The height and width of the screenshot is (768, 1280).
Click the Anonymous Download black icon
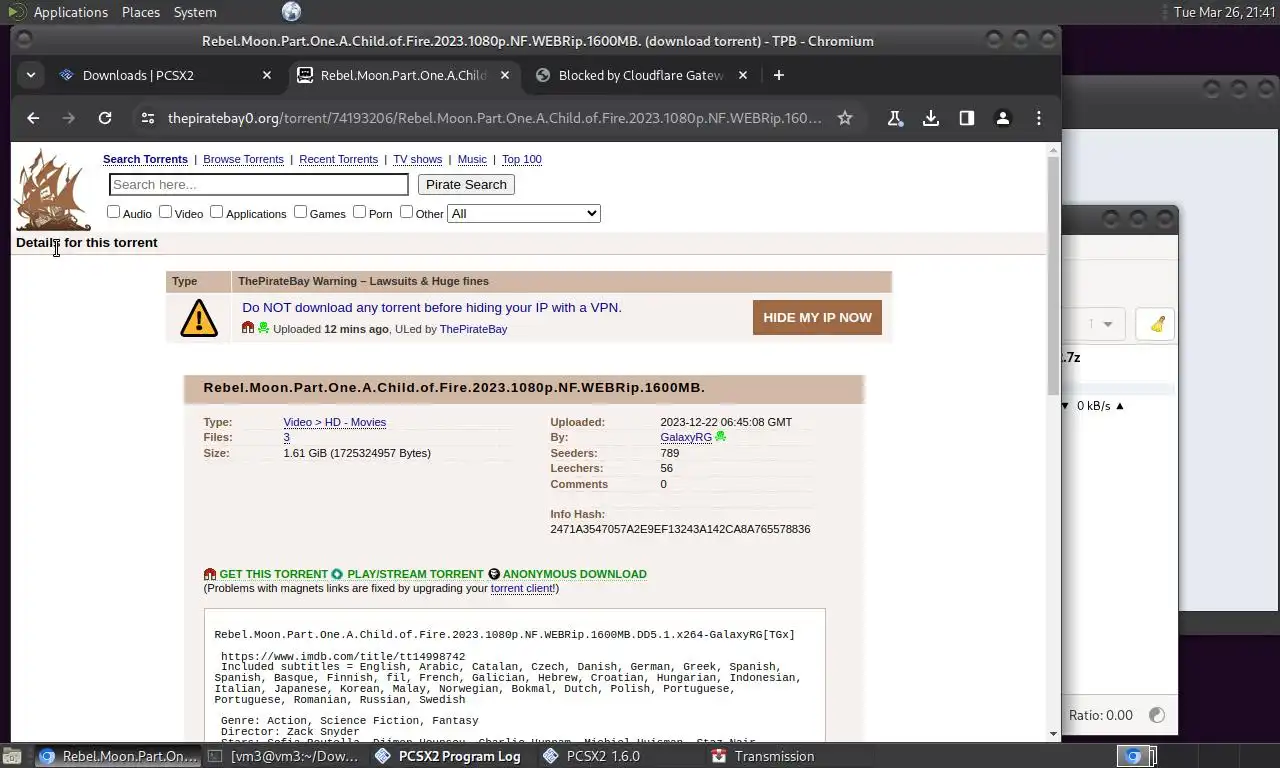coord(494,574)
